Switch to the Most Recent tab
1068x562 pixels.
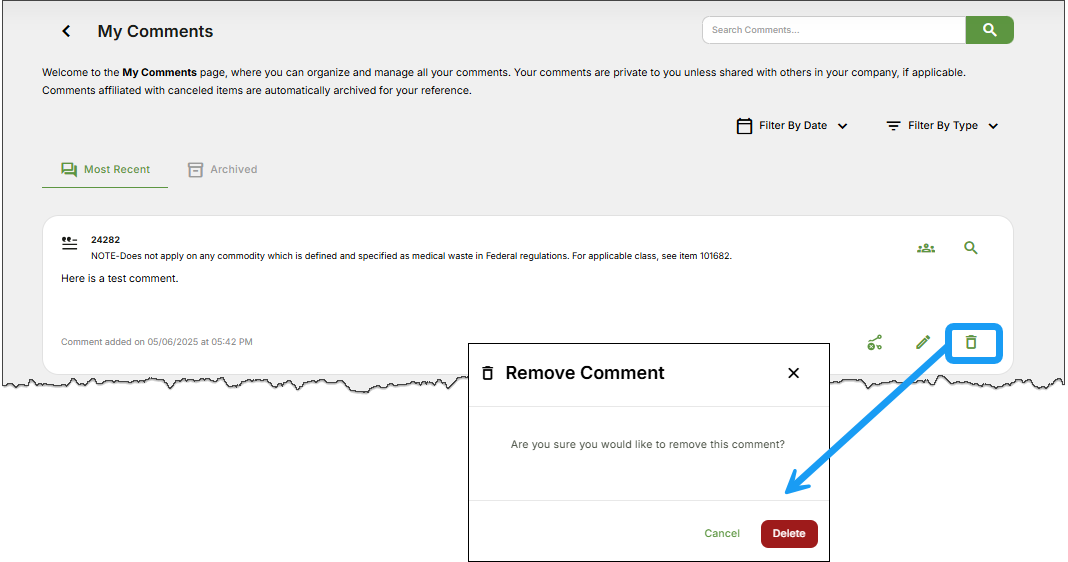[x=105, y=170]
